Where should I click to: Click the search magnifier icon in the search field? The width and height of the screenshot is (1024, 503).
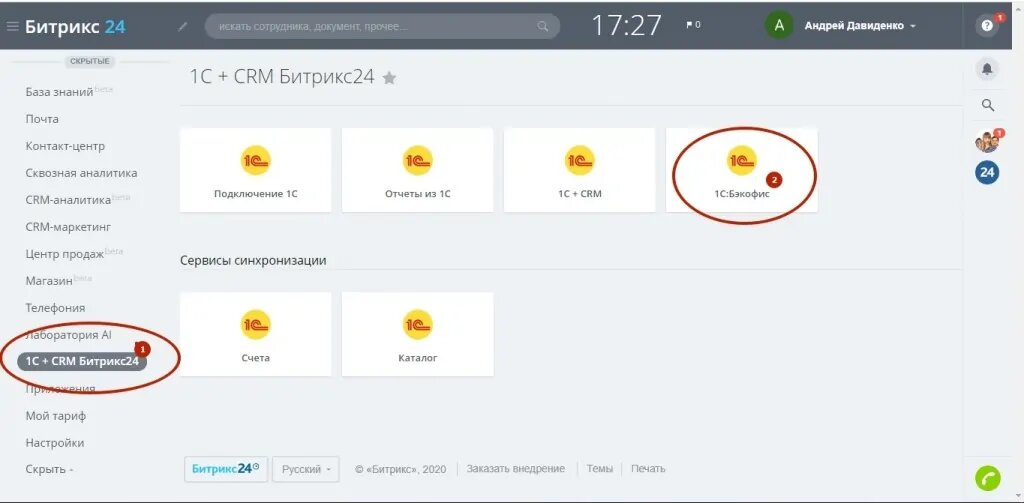point(542,27)
